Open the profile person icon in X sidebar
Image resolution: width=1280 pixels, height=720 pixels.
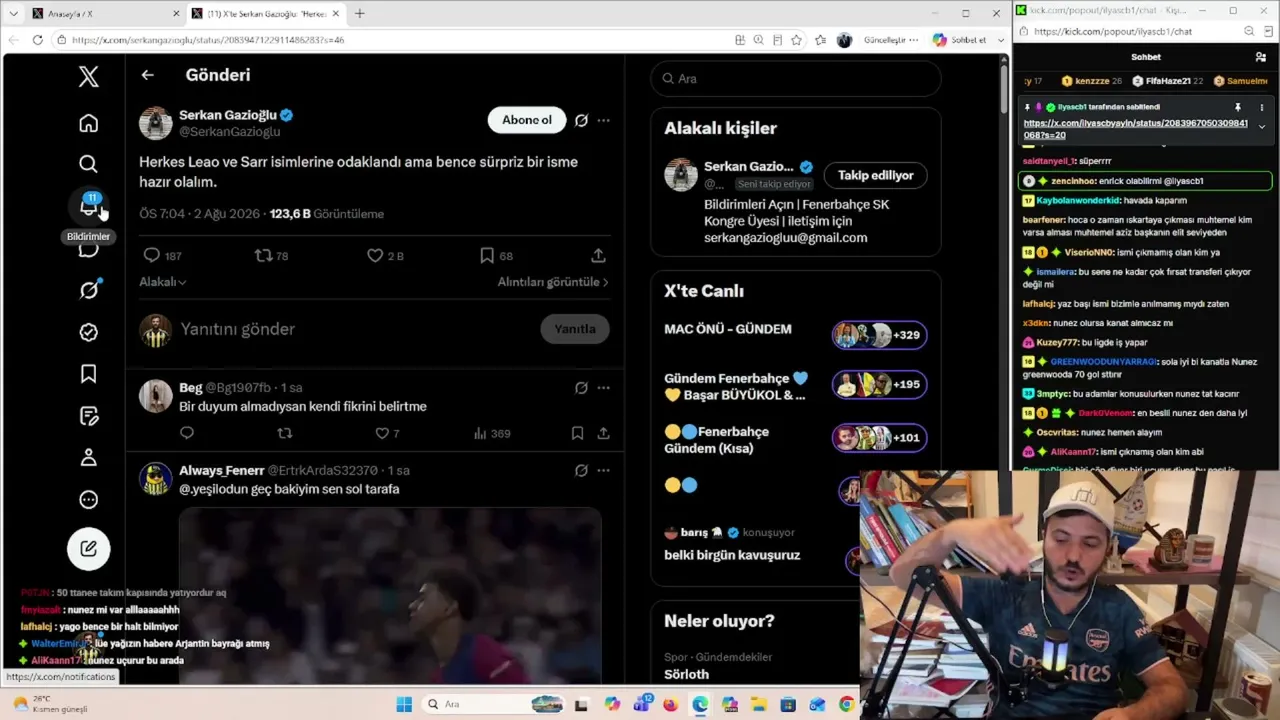click(x=89, y=457)
